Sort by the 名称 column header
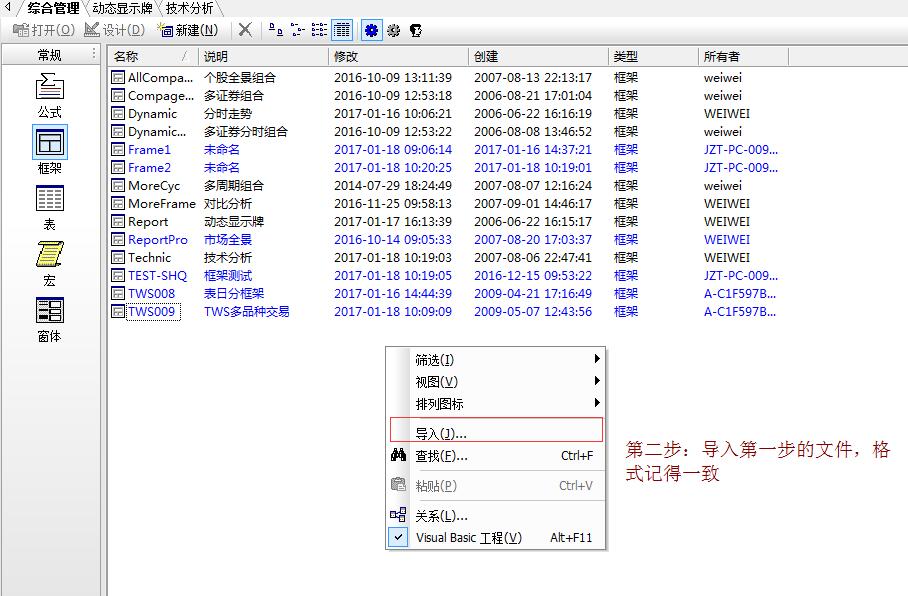This screenshot has height=596, width=908. point(153,56)
